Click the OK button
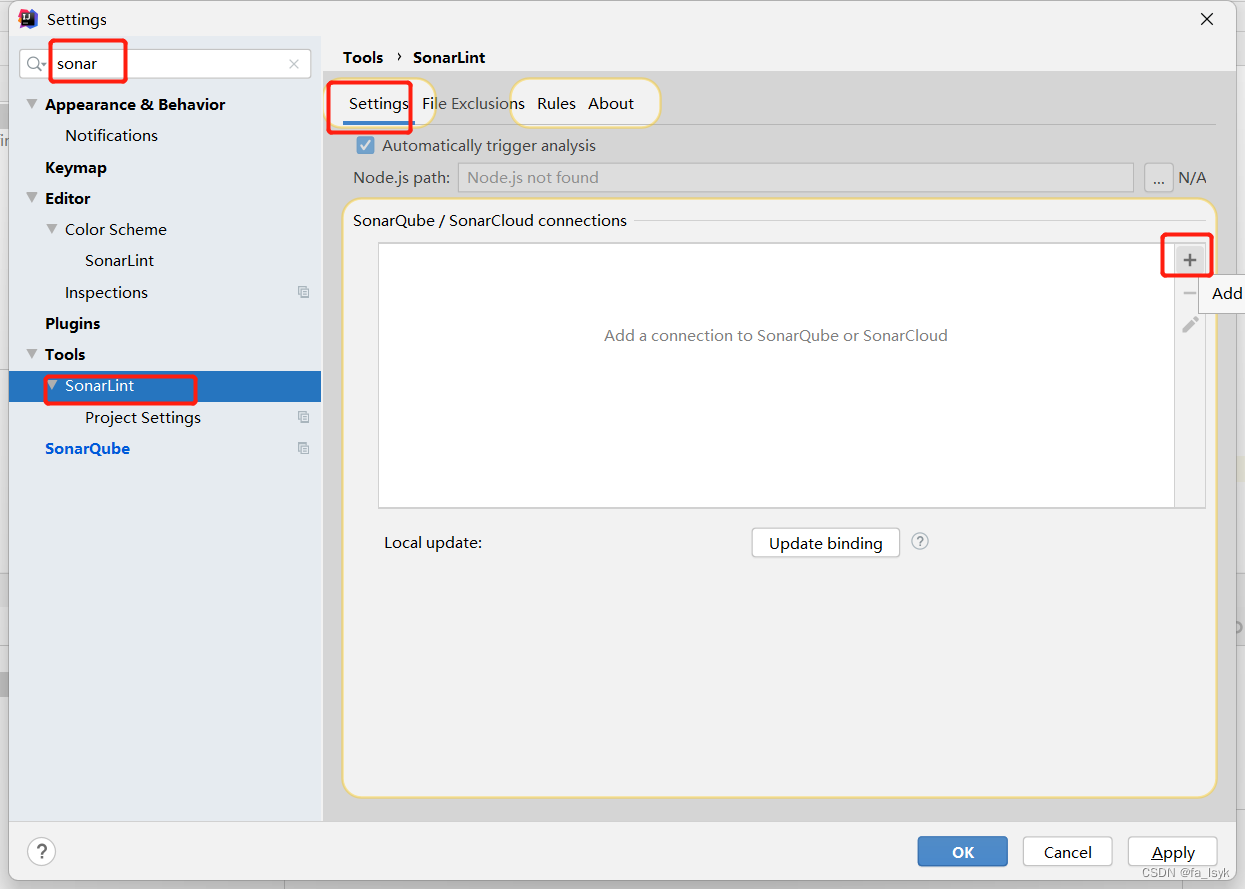Image resolution: width=1245 pixels, height=889 pixels. tap(963, 852)
